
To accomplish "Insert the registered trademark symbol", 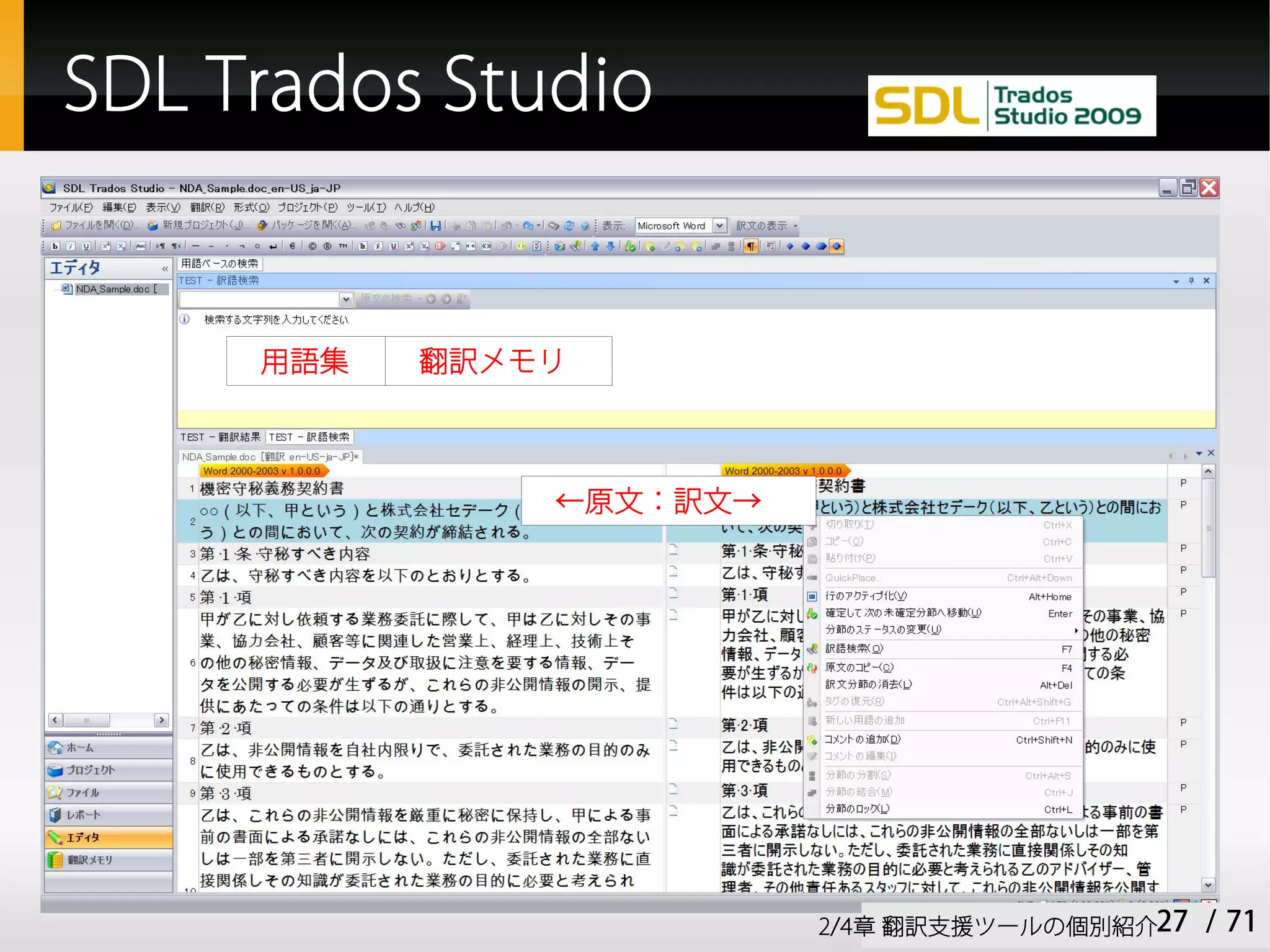I will click(327, 246).
